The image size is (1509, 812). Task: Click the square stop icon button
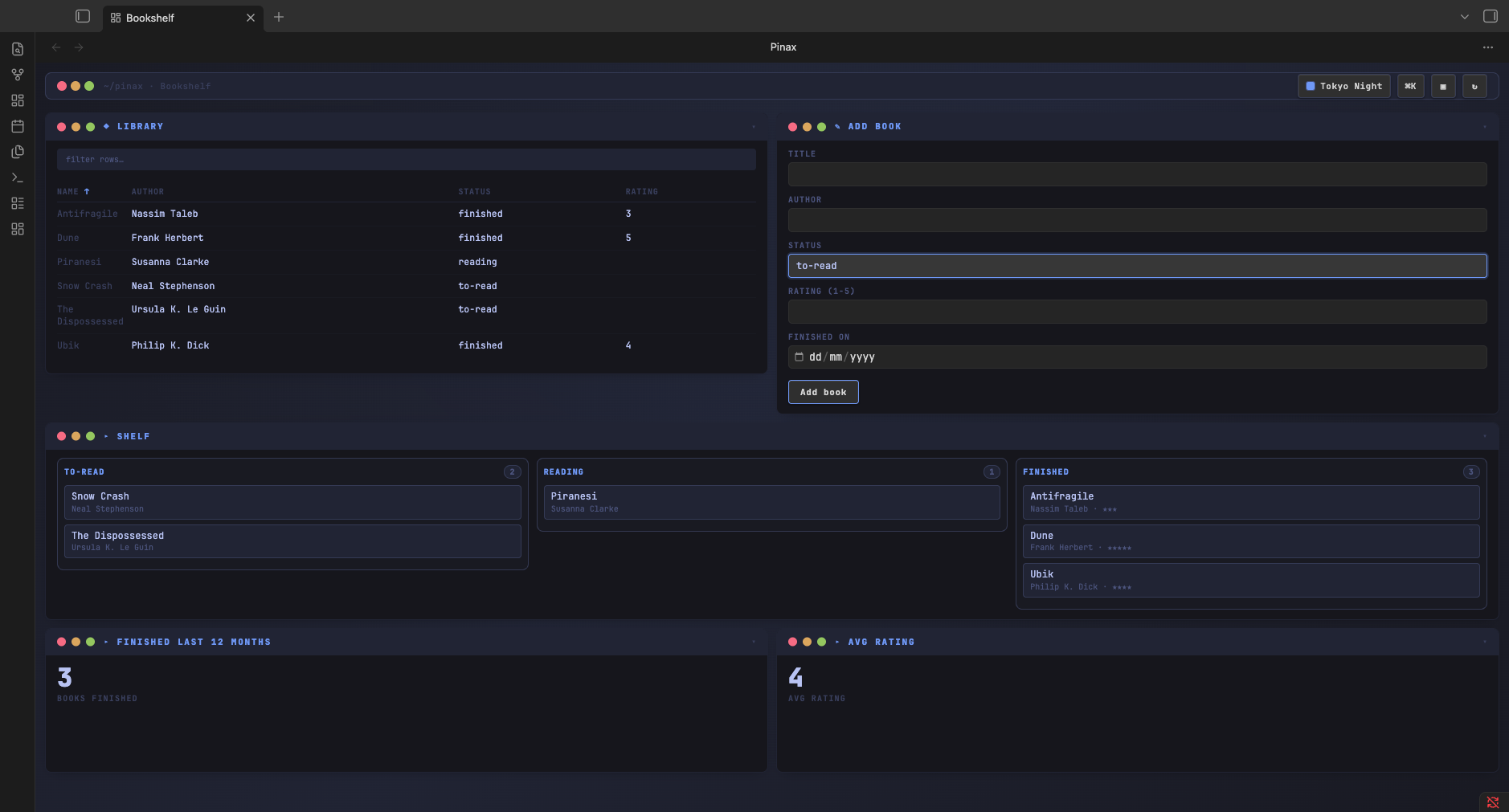click(x=1443, y=86)
